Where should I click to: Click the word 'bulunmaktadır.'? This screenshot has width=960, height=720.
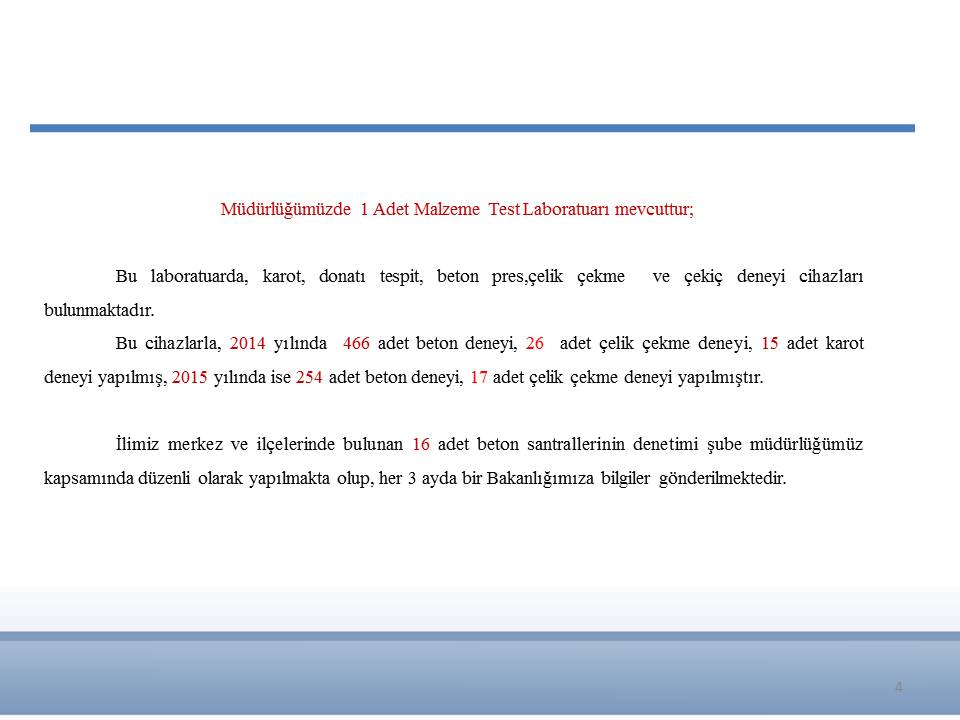[x=99, y=310]
